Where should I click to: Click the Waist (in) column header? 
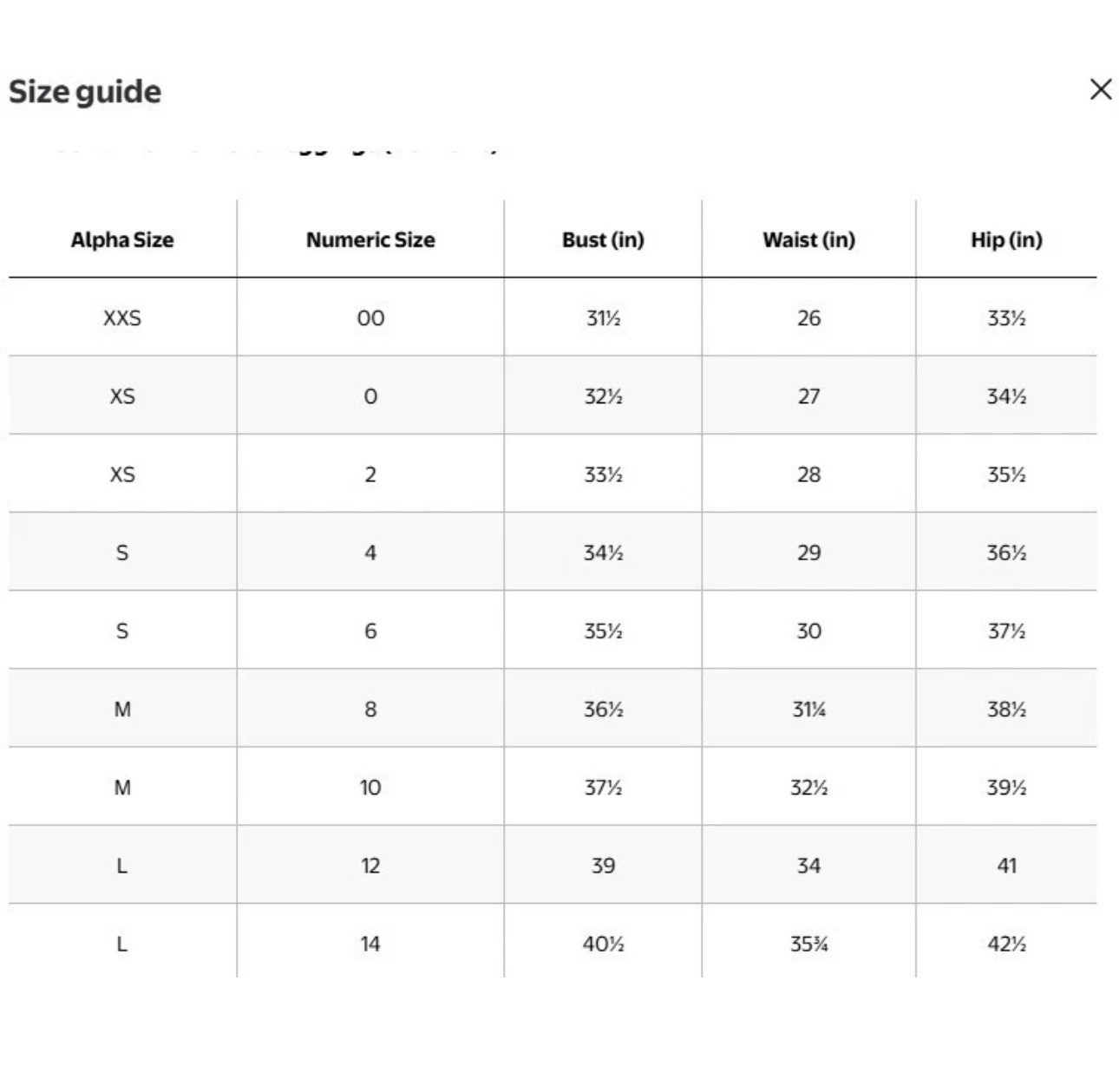pos(808,239)
